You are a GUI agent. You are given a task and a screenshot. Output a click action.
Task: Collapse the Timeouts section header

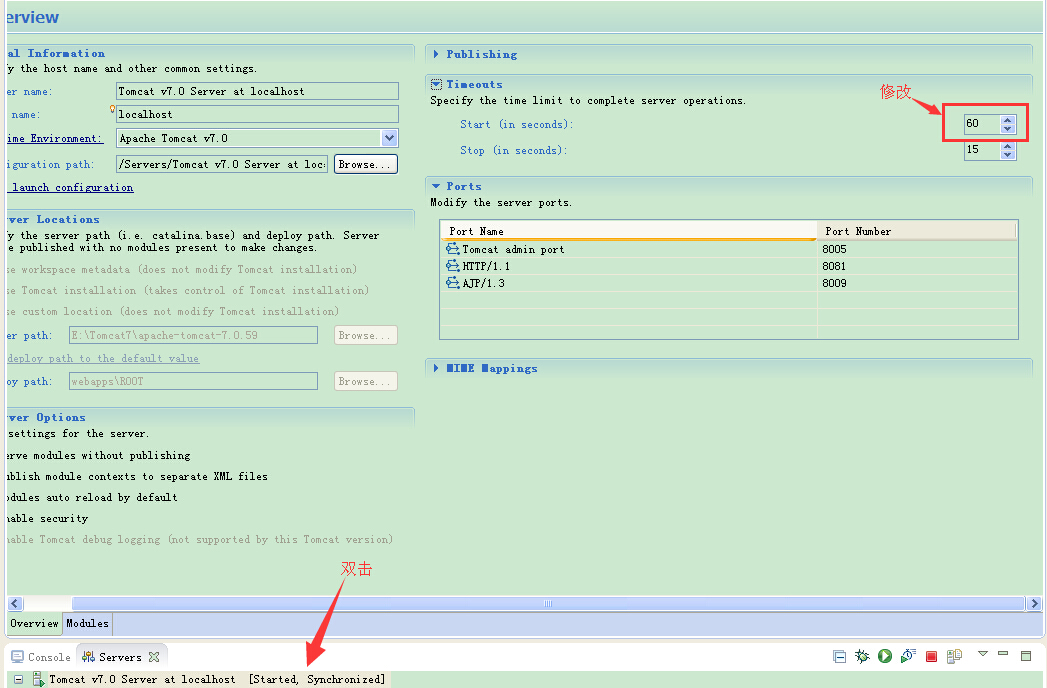pos(474,84)
